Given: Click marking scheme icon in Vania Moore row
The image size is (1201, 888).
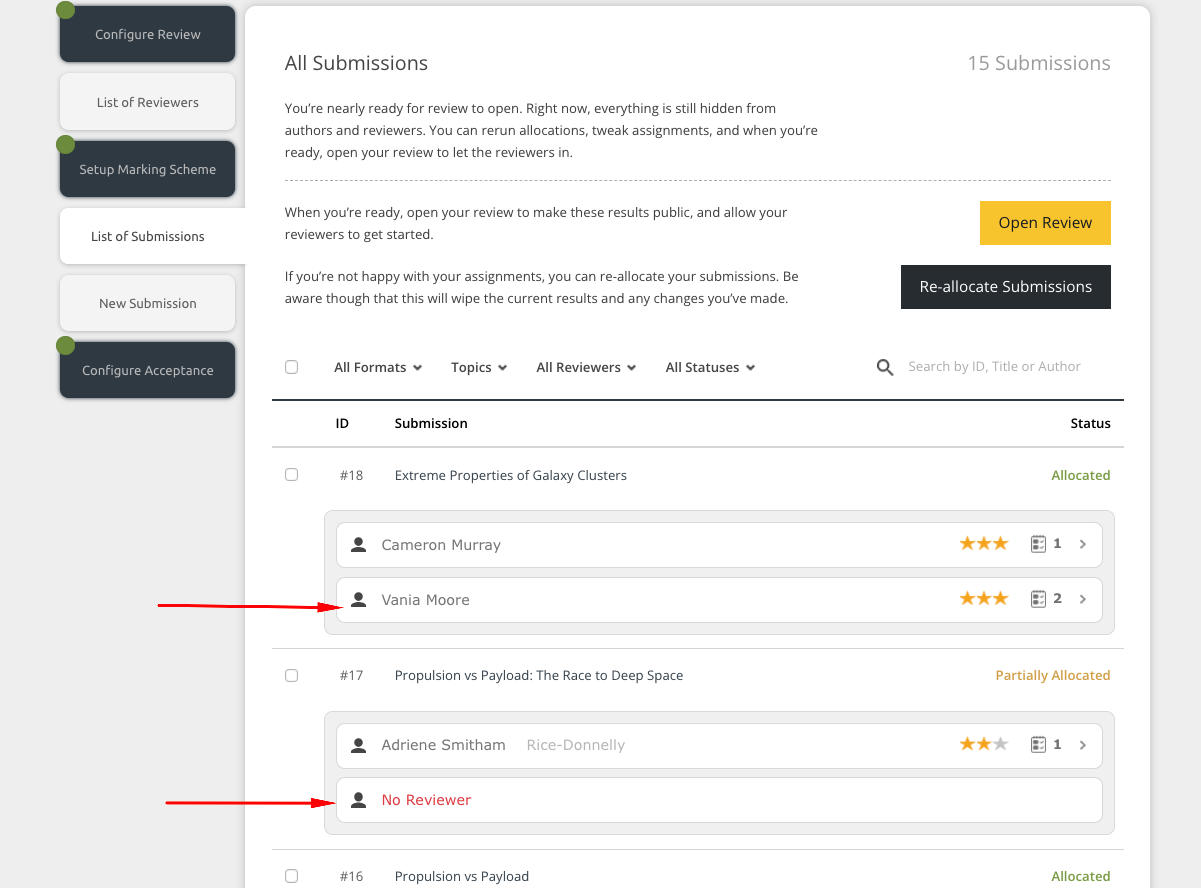Looking at the screenshot, I should click(1038, 599).
